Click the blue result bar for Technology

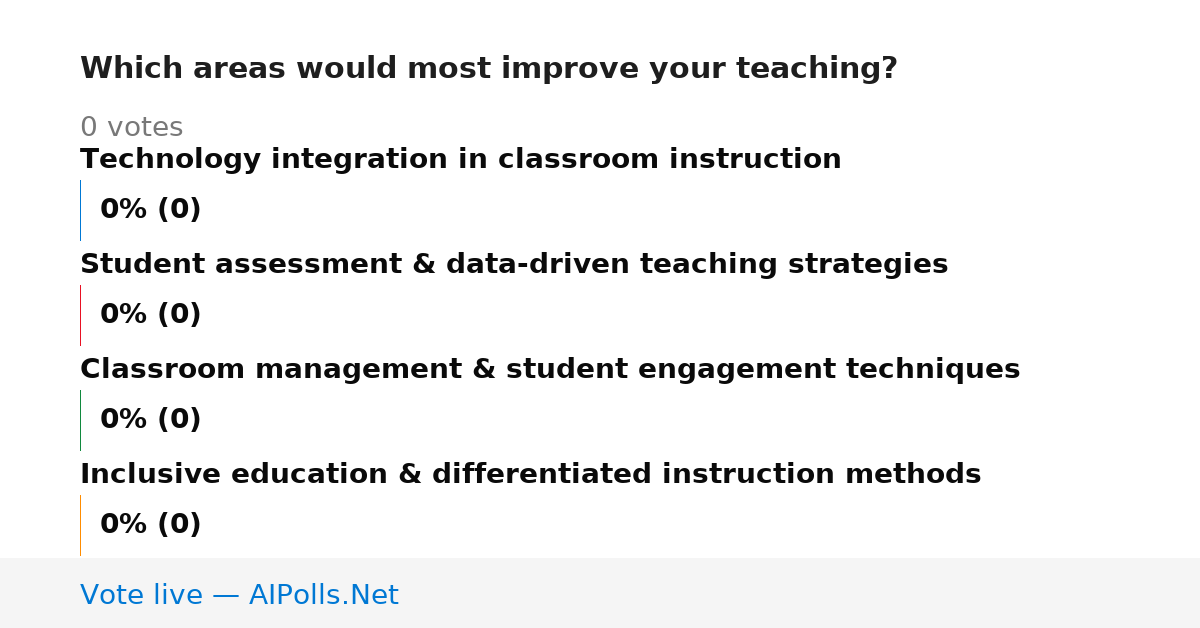pyautogui.click(x=80, y=210)
